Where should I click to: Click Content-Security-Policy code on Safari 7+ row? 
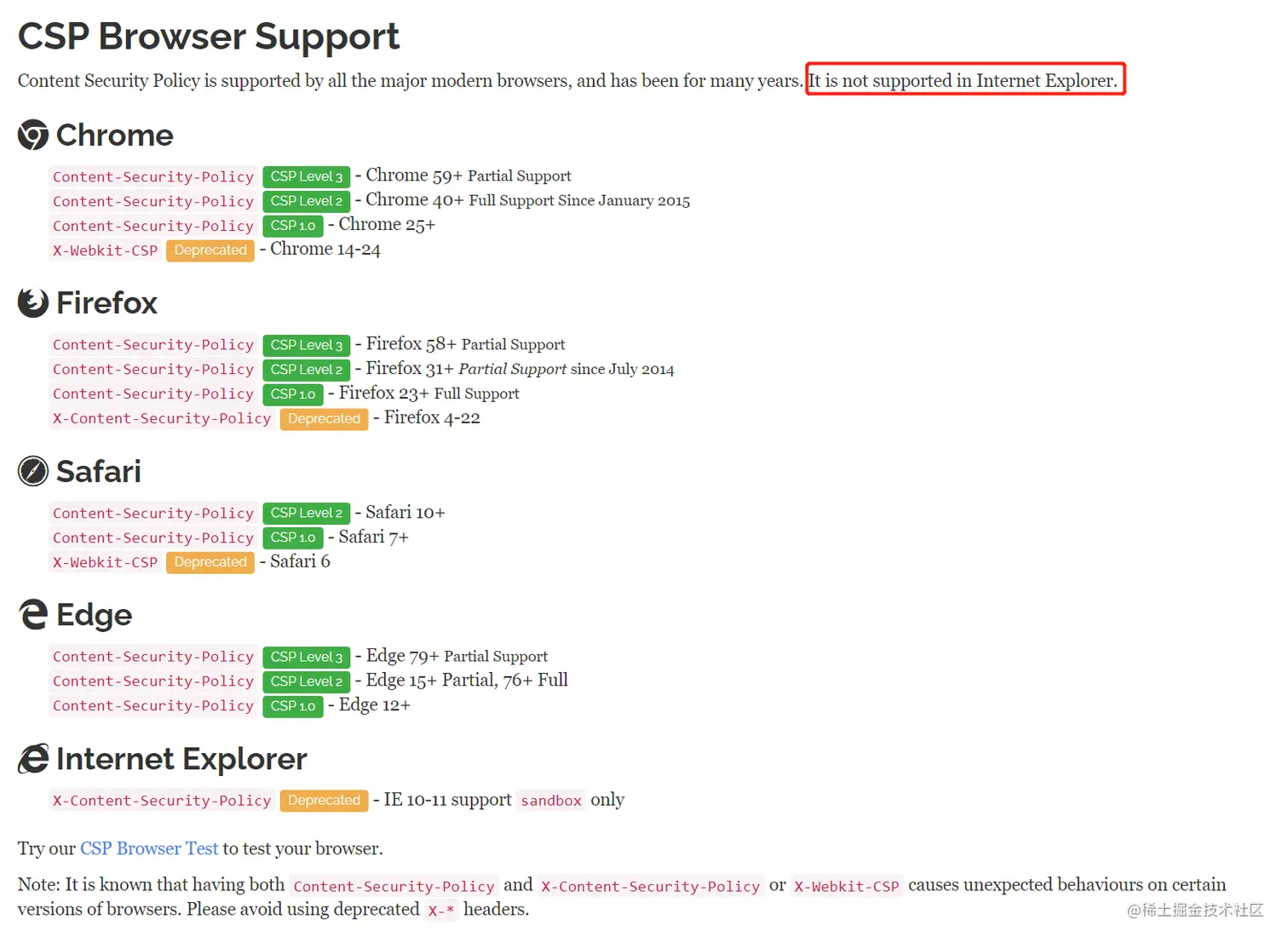(x=153, y=538)
